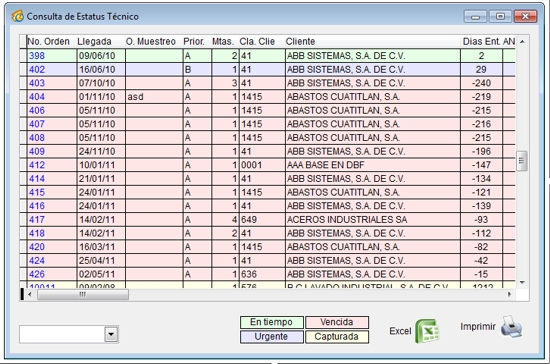Click the Imprimir printer icon
This screenshot has height=364, width=550.
tap(511, 326)
